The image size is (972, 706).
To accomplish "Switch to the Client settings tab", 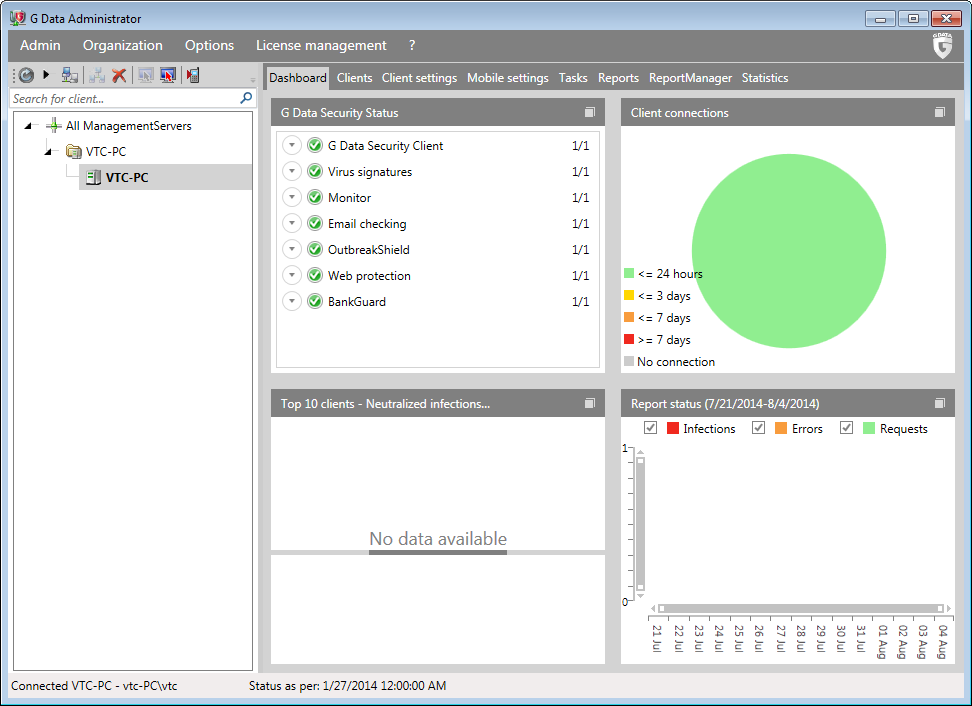I will [419, 78].
